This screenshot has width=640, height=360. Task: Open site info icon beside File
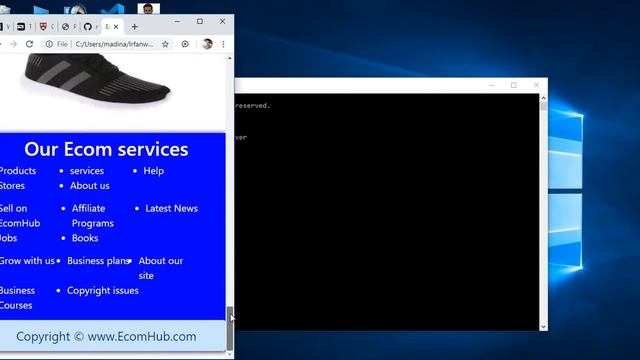click(49, 44)
